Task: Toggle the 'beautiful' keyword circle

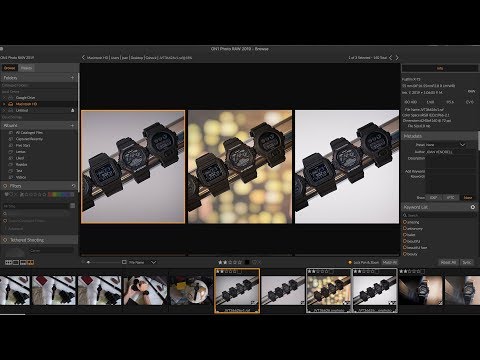Action: [x=405, y=241]
